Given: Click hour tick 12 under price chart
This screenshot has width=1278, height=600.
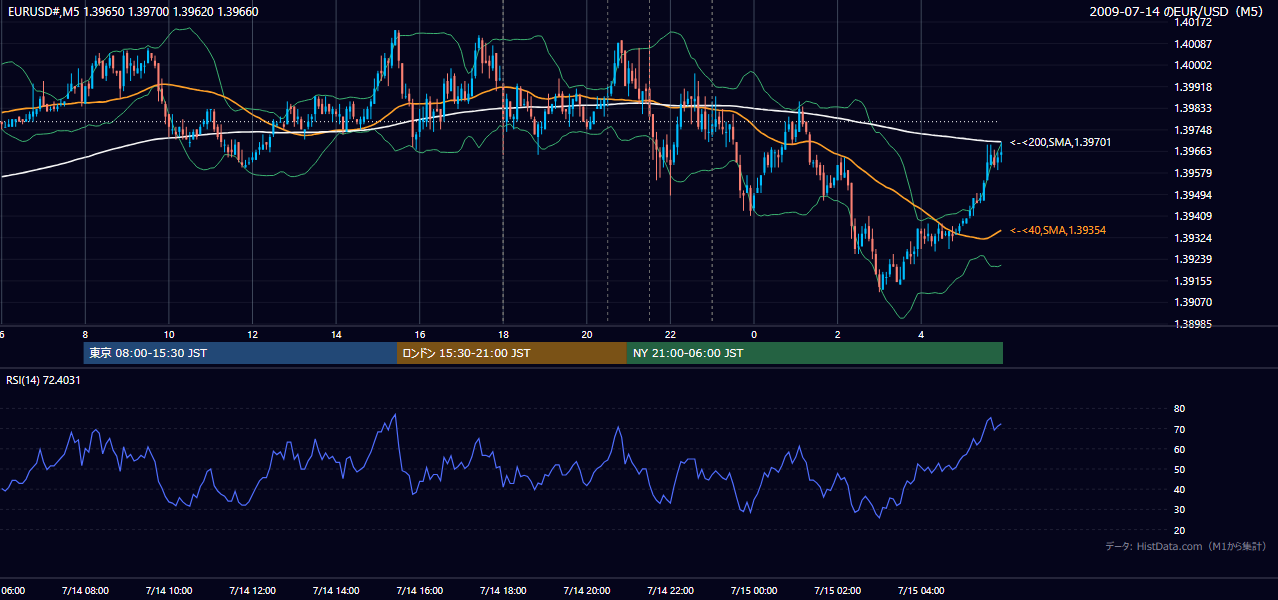Looking at the screenshot, I should point(253,335).
